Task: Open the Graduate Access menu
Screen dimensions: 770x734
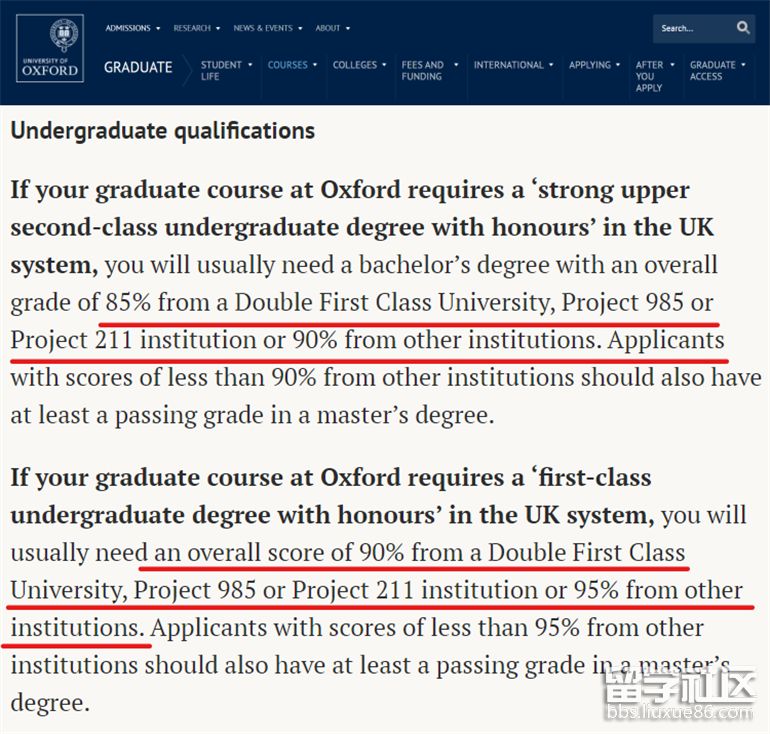Action: click(717, 71)
